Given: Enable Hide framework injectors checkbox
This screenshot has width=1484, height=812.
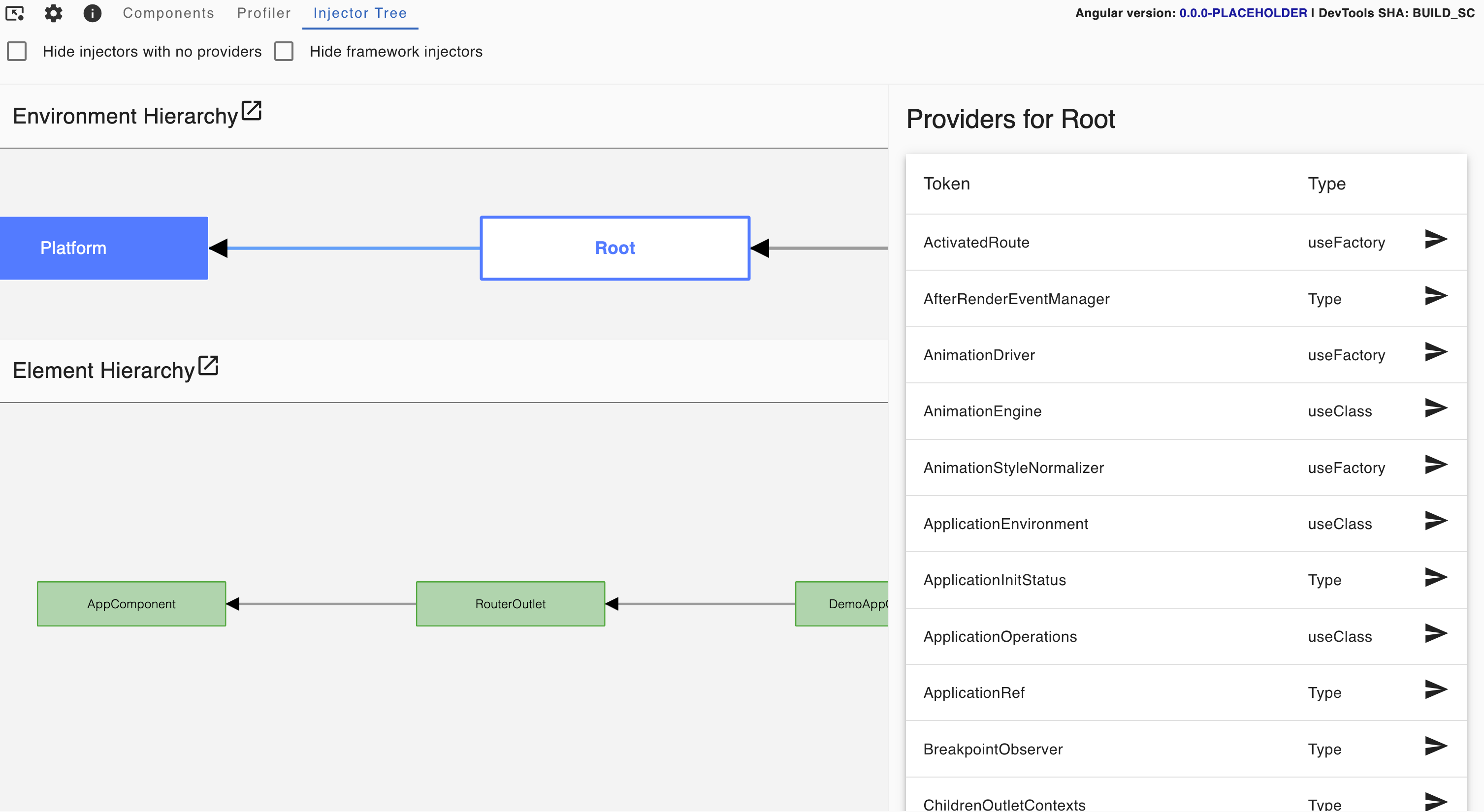Looking at the screenshot, I should (285, 52).
